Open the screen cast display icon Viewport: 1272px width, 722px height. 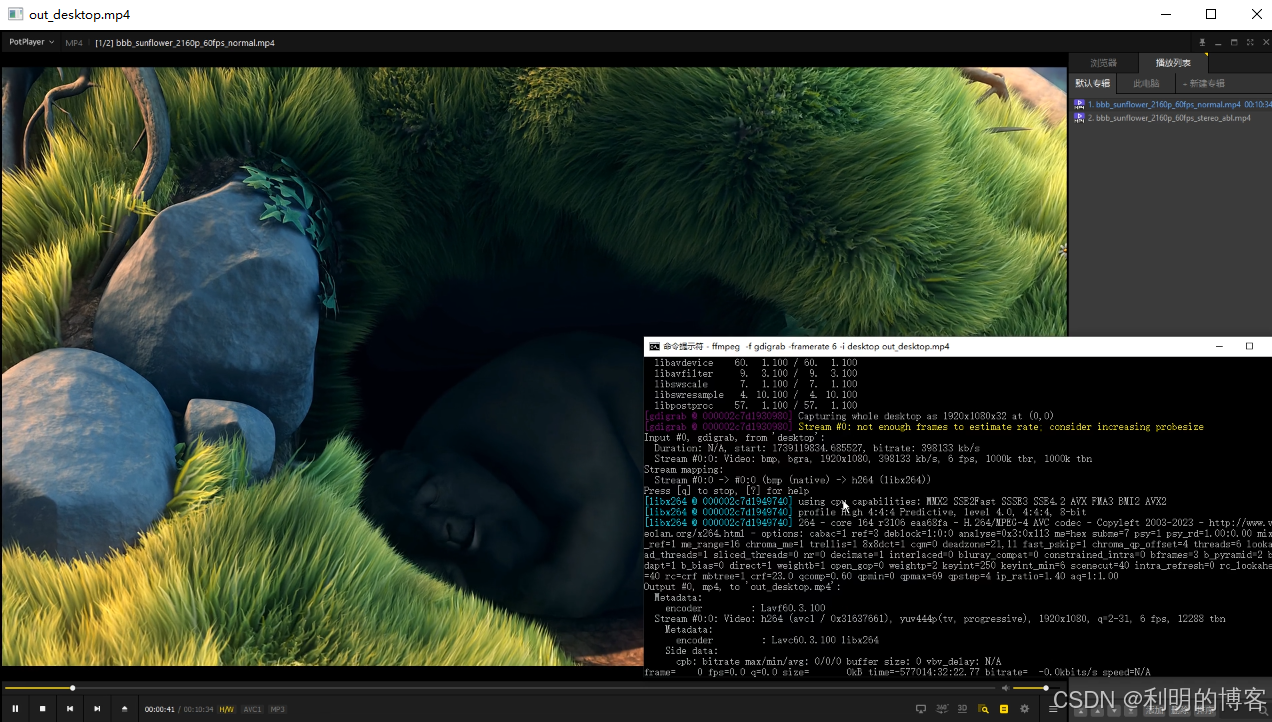click(x=921, y=709)
